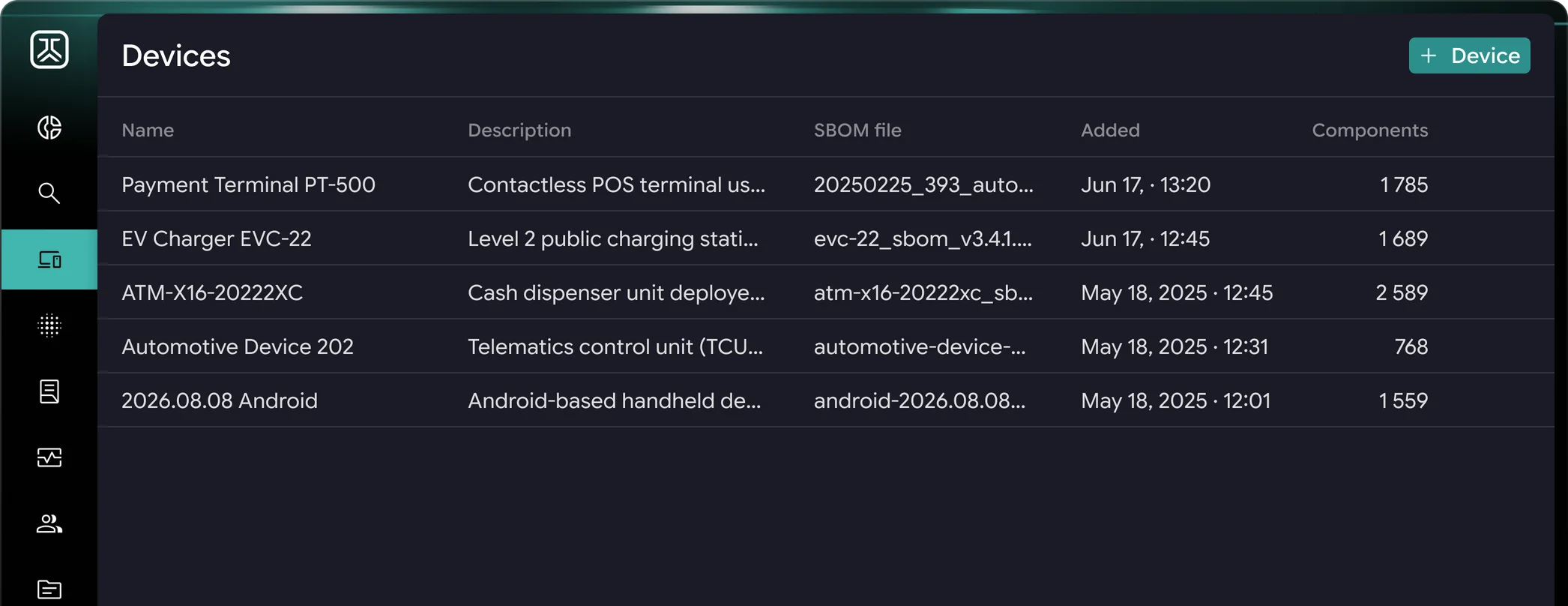
Task: Click the 20250225_393_auto SBOM file
Action: [923, 184]
